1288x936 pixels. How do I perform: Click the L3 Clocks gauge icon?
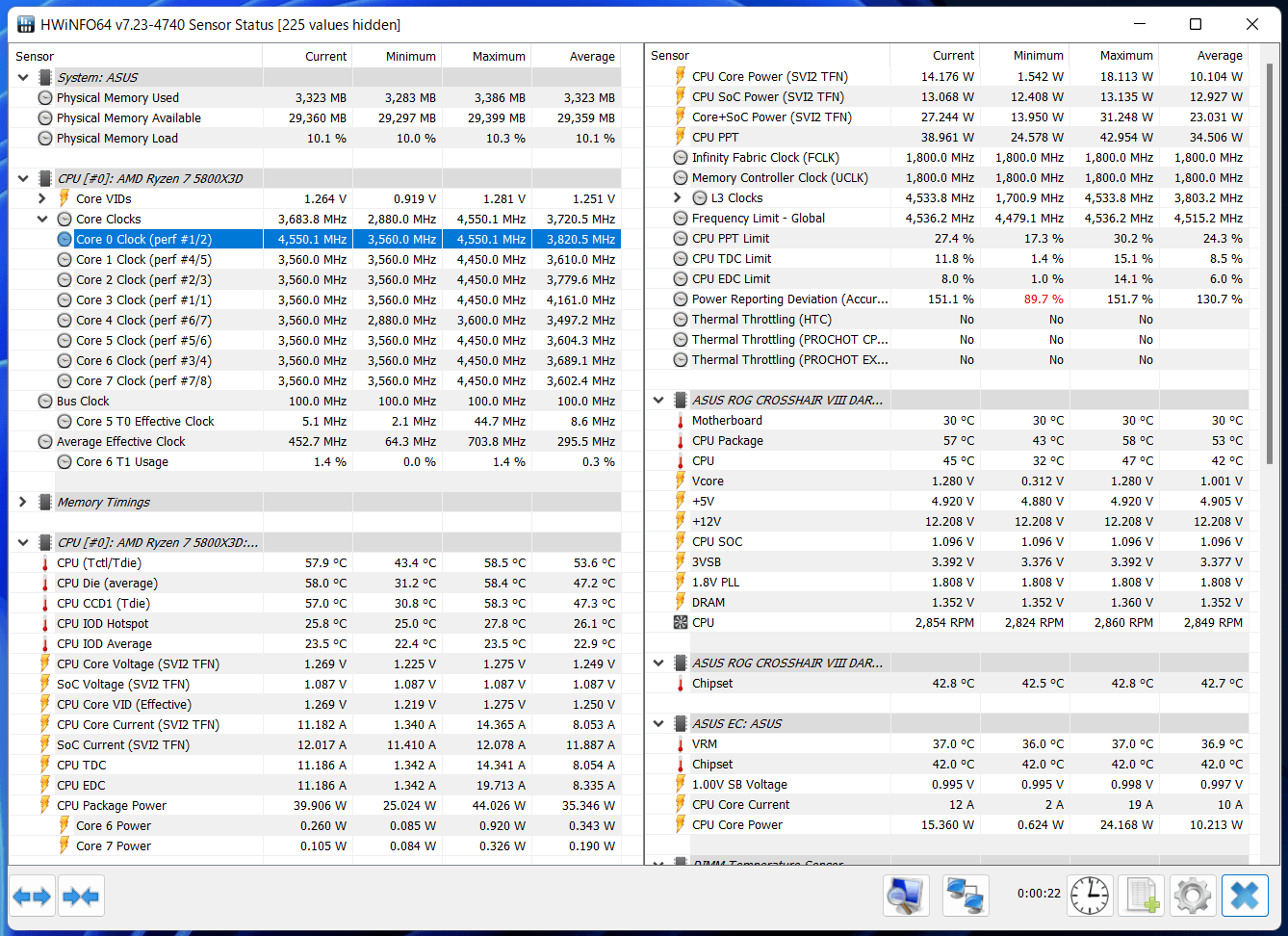point(700,197)
